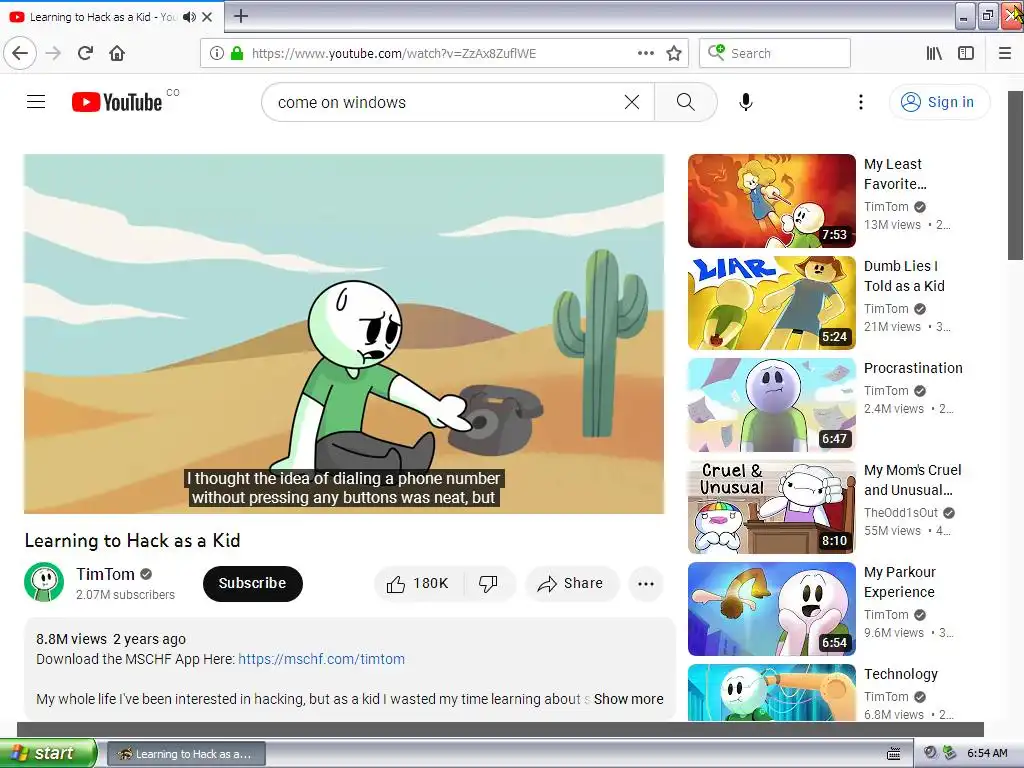Click the Technology video title

901,674
